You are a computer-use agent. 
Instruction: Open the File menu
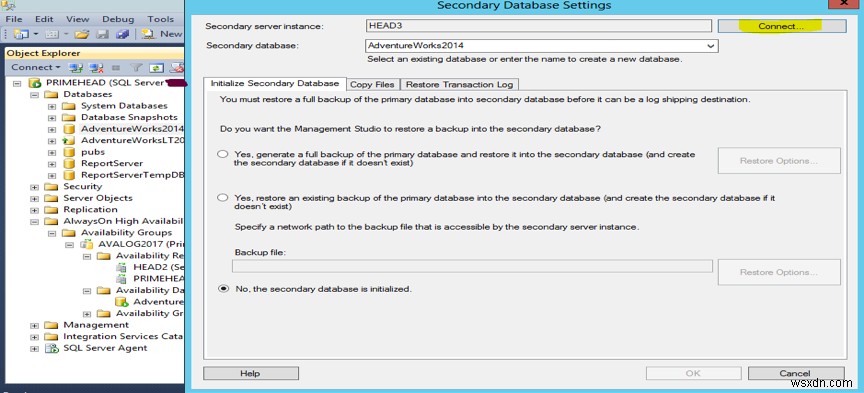point(14,19)
